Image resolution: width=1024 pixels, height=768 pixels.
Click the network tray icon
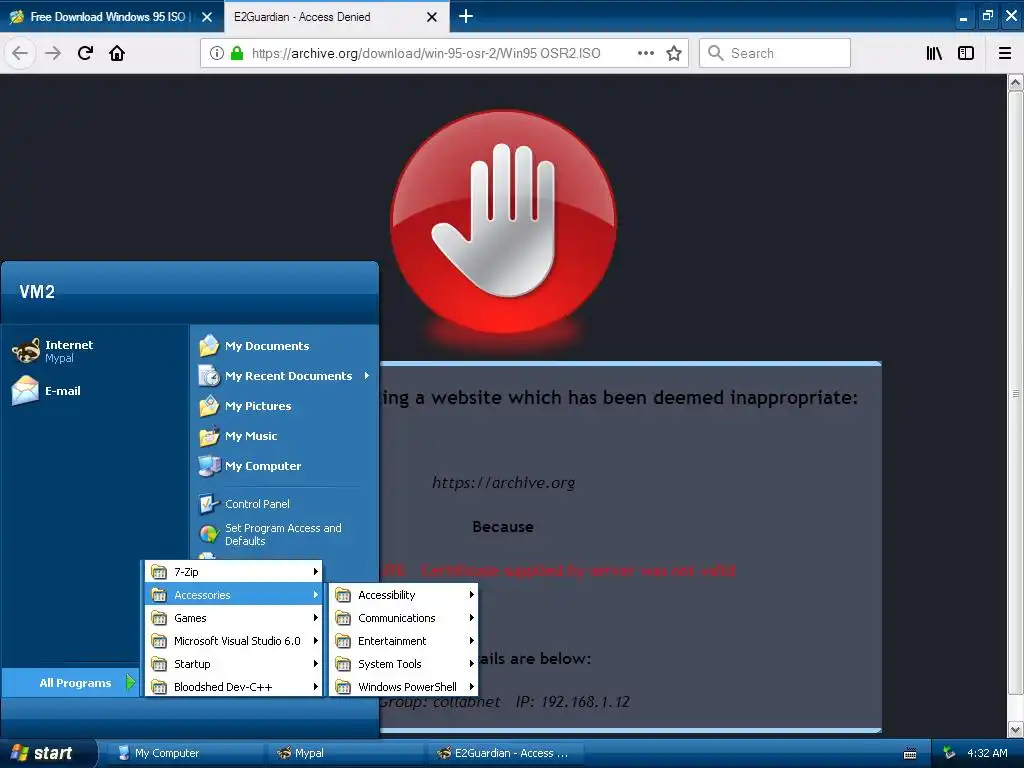[949, 753]
